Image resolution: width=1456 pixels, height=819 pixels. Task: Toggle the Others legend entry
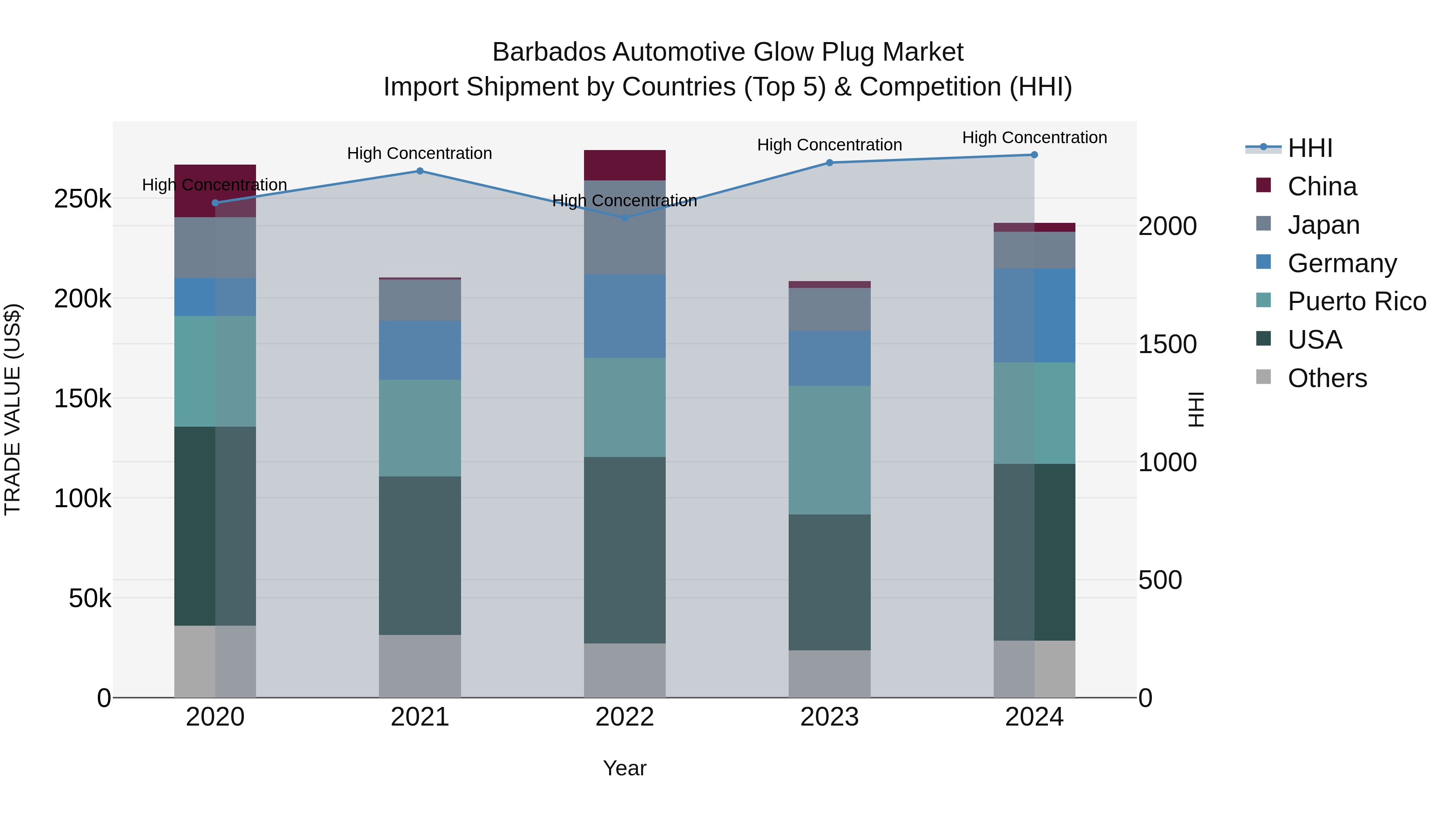(1311, 378)
